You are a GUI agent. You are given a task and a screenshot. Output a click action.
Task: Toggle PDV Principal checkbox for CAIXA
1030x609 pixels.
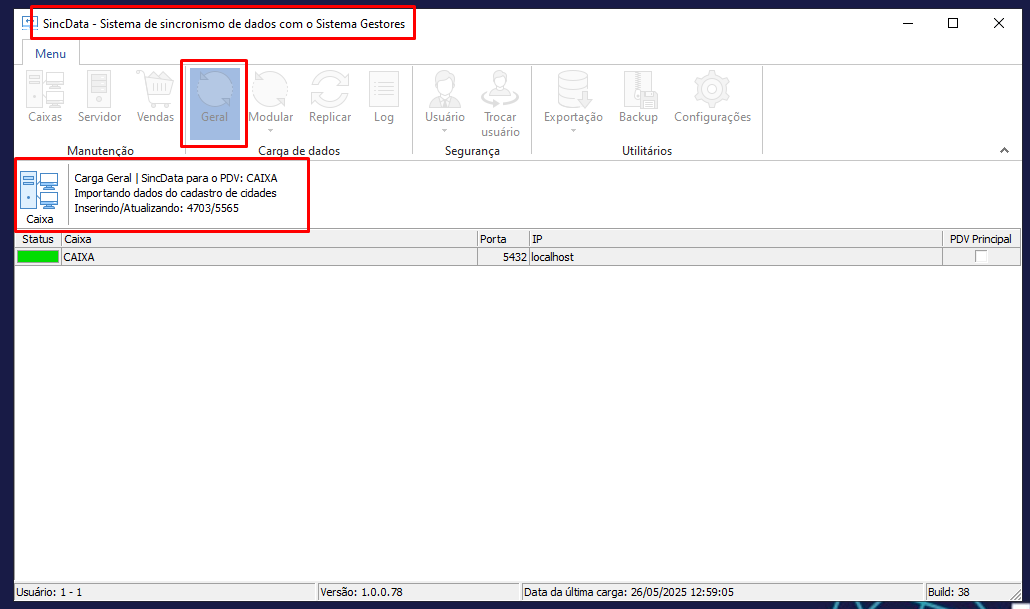[x=981, y=257]
